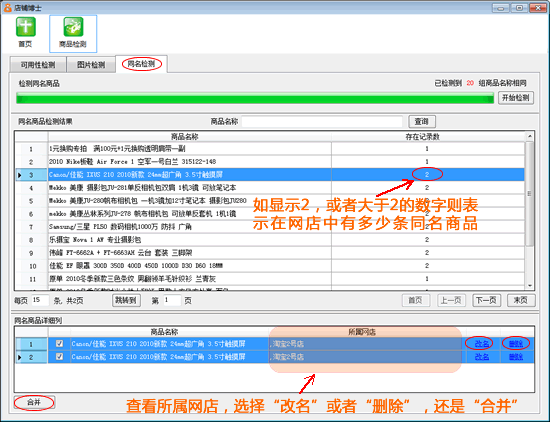Image resolution: width=550 pixels, height=422 pixels.
Task: Click 改名 link in detail row 2
Action: (482, 357)
